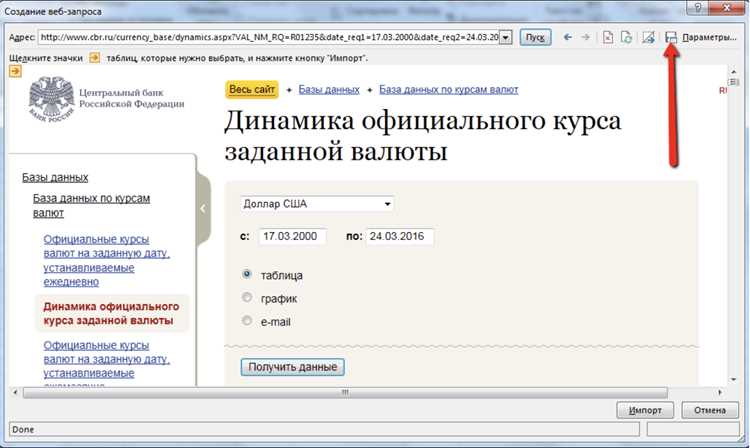Viewport: 750px width, 448px height.
Task: Select the e-mail radio option
Action: (247, 320)
